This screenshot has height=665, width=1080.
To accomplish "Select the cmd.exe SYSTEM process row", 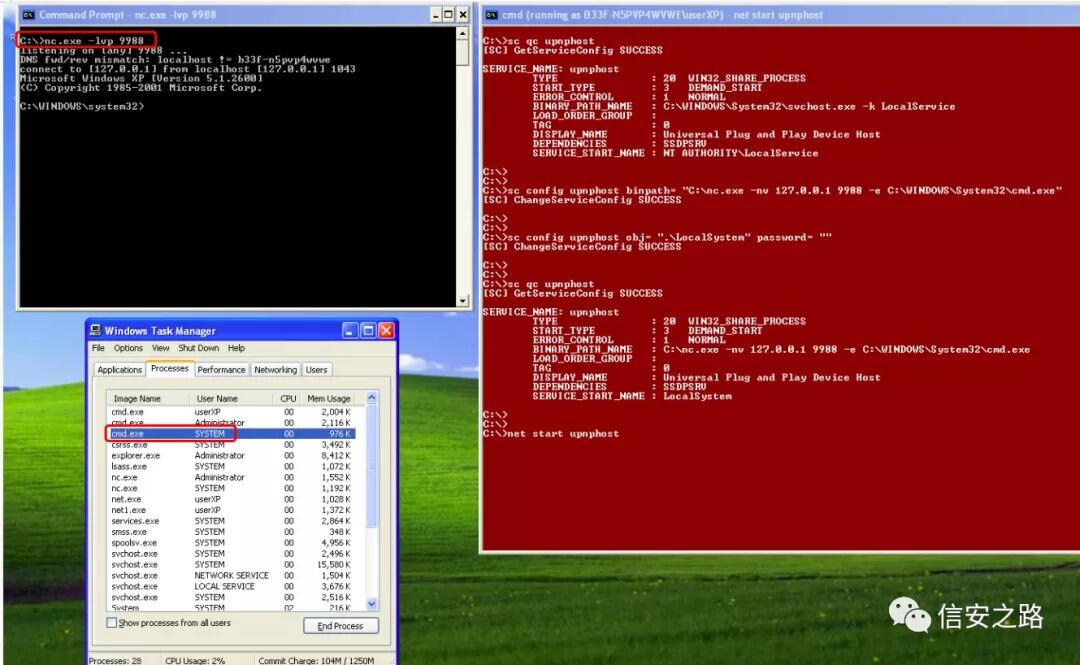I will 231,433.
